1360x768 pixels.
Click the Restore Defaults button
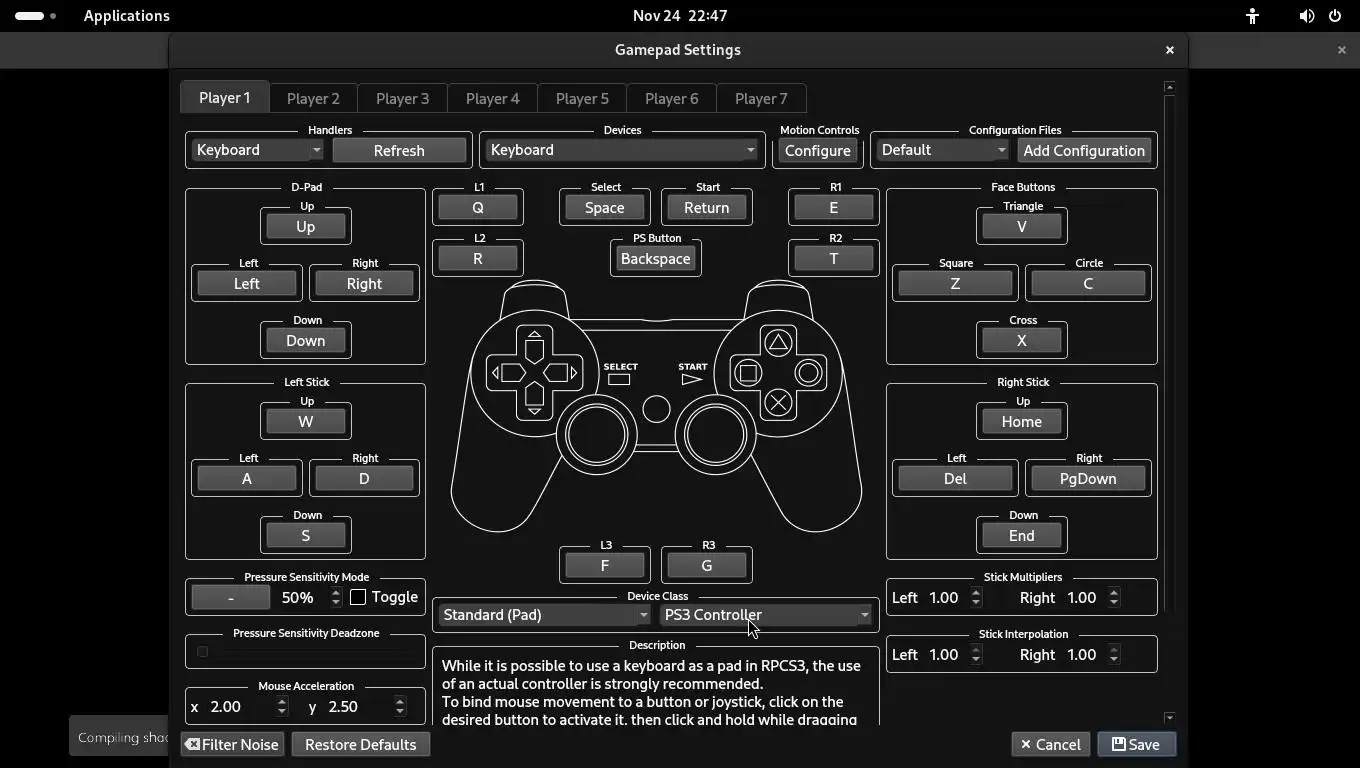360,745
